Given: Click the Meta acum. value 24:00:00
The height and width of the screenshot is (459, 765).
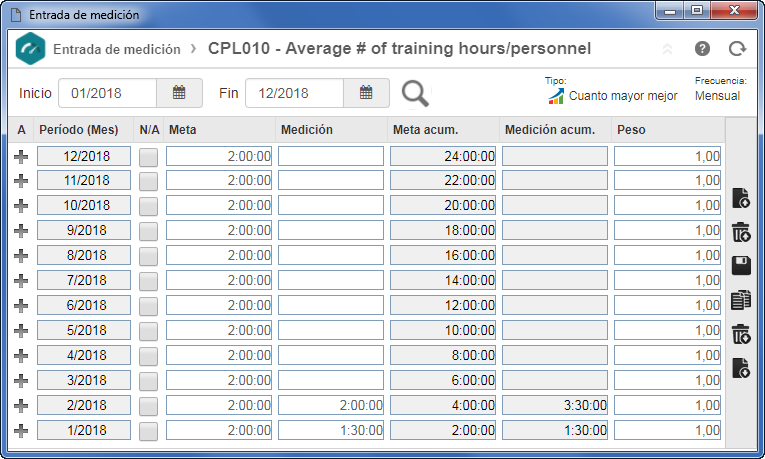Looking at the screenshot, I should (443, 156).
